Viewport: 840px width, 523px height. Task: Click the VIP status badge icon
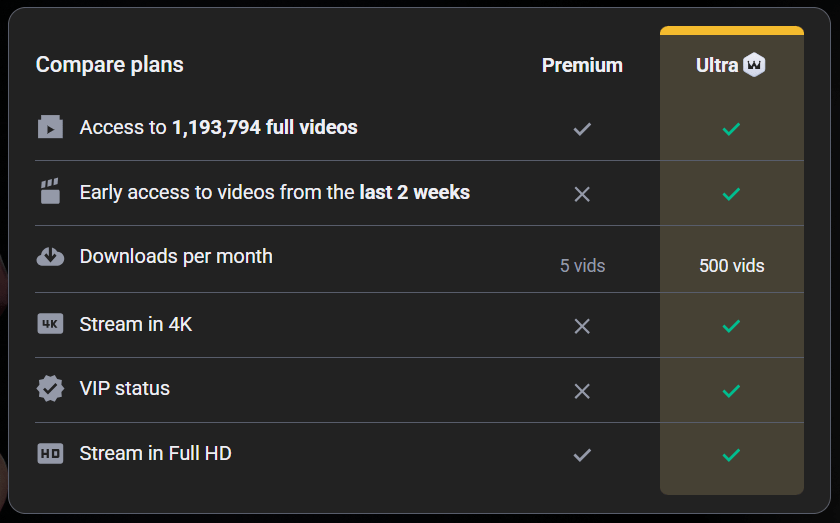coord(50,388)
